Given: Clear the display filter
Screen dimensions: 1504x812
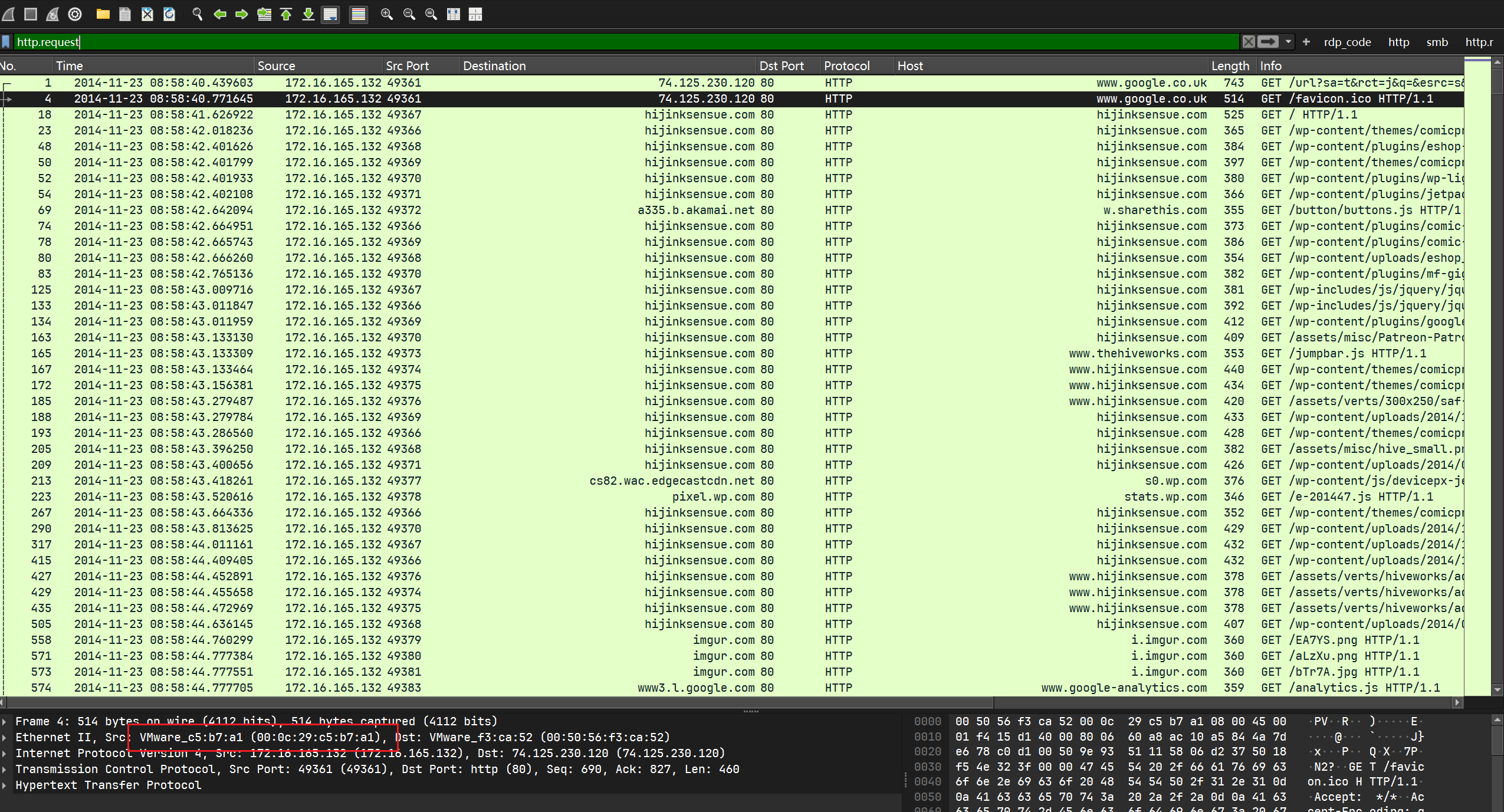Looking at the screenshot, I should click(x=1248, y=42).
